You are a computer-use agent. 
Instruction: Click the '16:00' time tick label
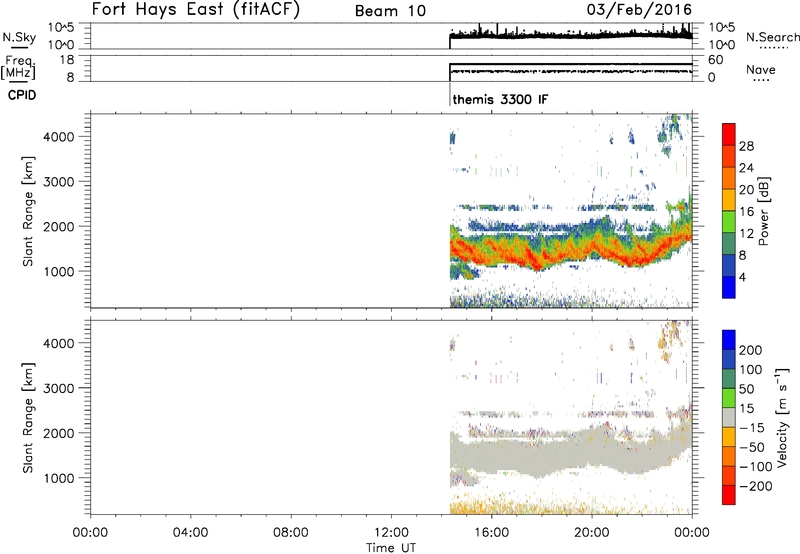[x=491, y=533]
